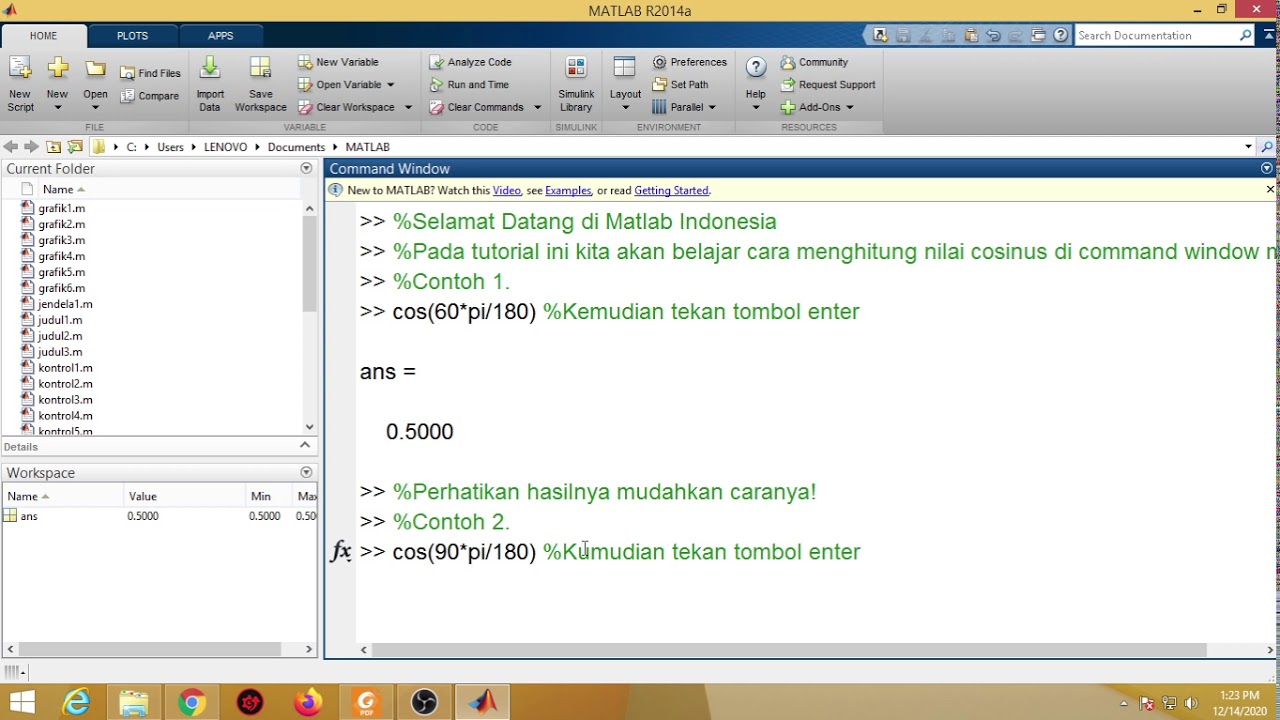Select the file grafik1.m
Screen dimensions: 1280x720
pyautogui.click(x=61, y=208)
